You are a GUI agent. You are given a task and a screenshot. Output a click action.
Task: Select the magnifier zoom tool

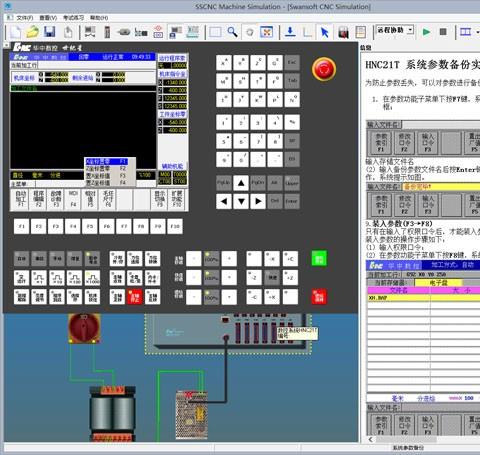pyautogui.click(x=232, y=32)
